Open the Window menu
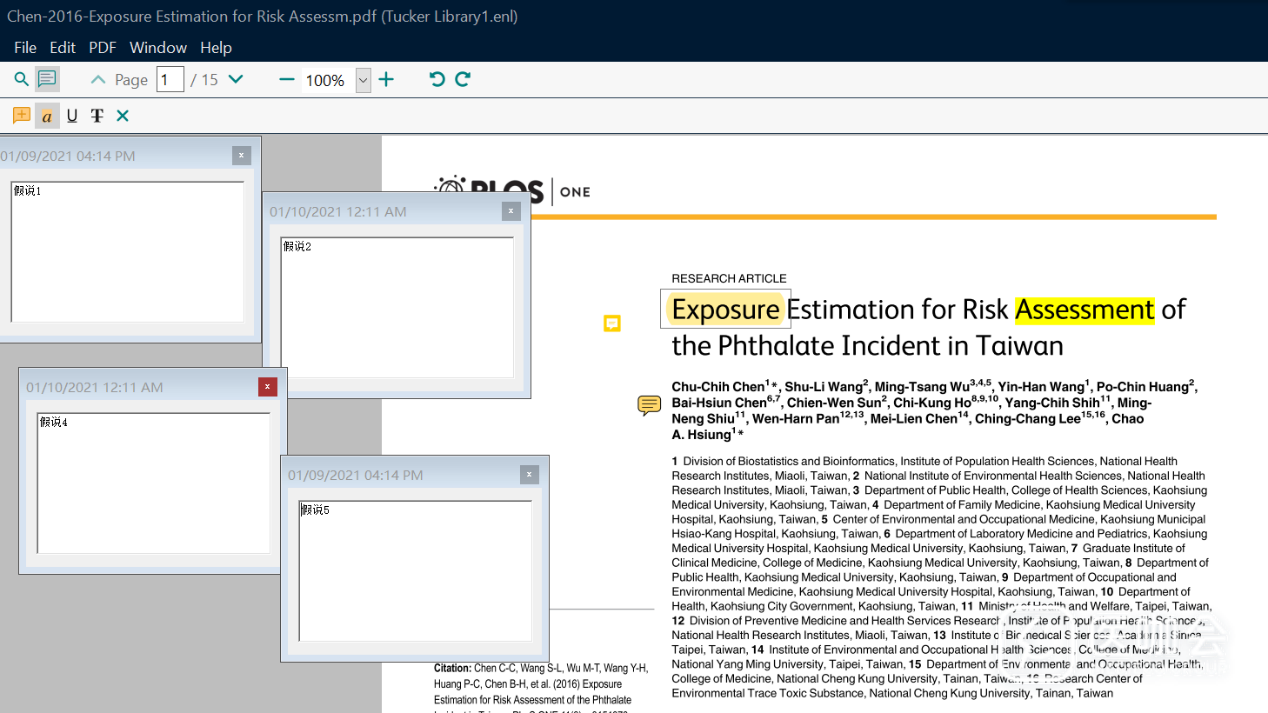Viewport: 1268px width, 713px height. click(158, 47)
